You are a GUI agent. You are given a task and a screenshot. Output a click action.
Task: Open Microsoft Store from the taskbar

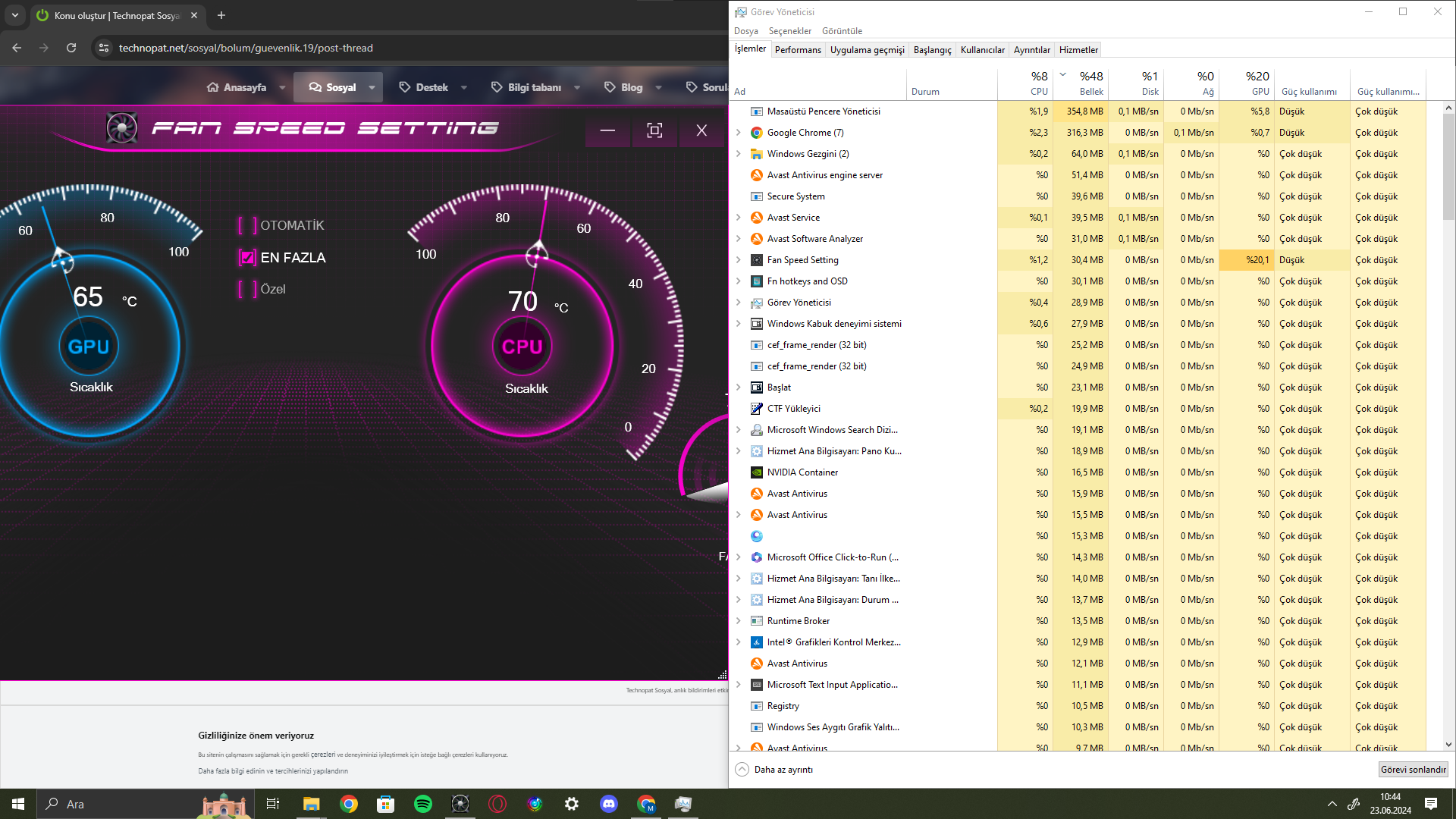pos(386,804)
